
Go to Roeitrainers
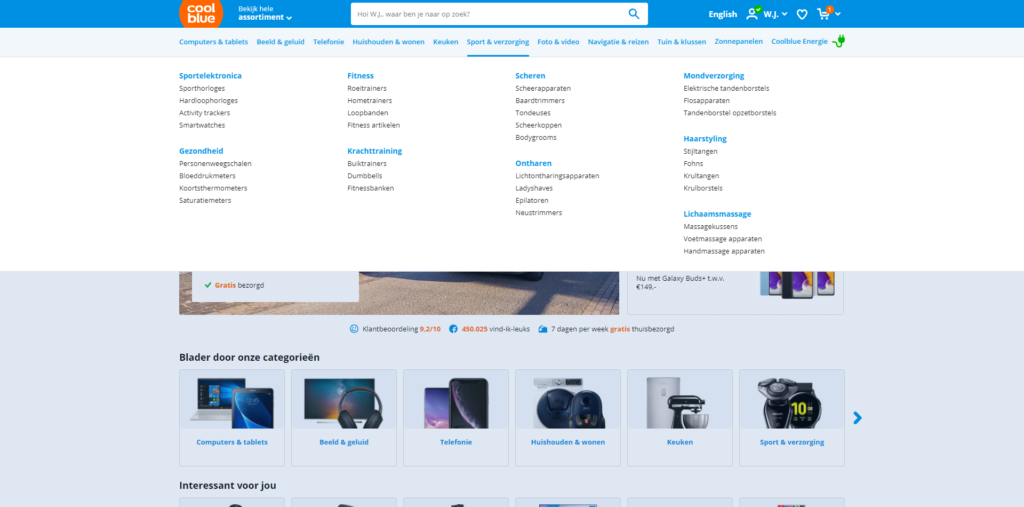pyautogui.click(x=367, y=88)
